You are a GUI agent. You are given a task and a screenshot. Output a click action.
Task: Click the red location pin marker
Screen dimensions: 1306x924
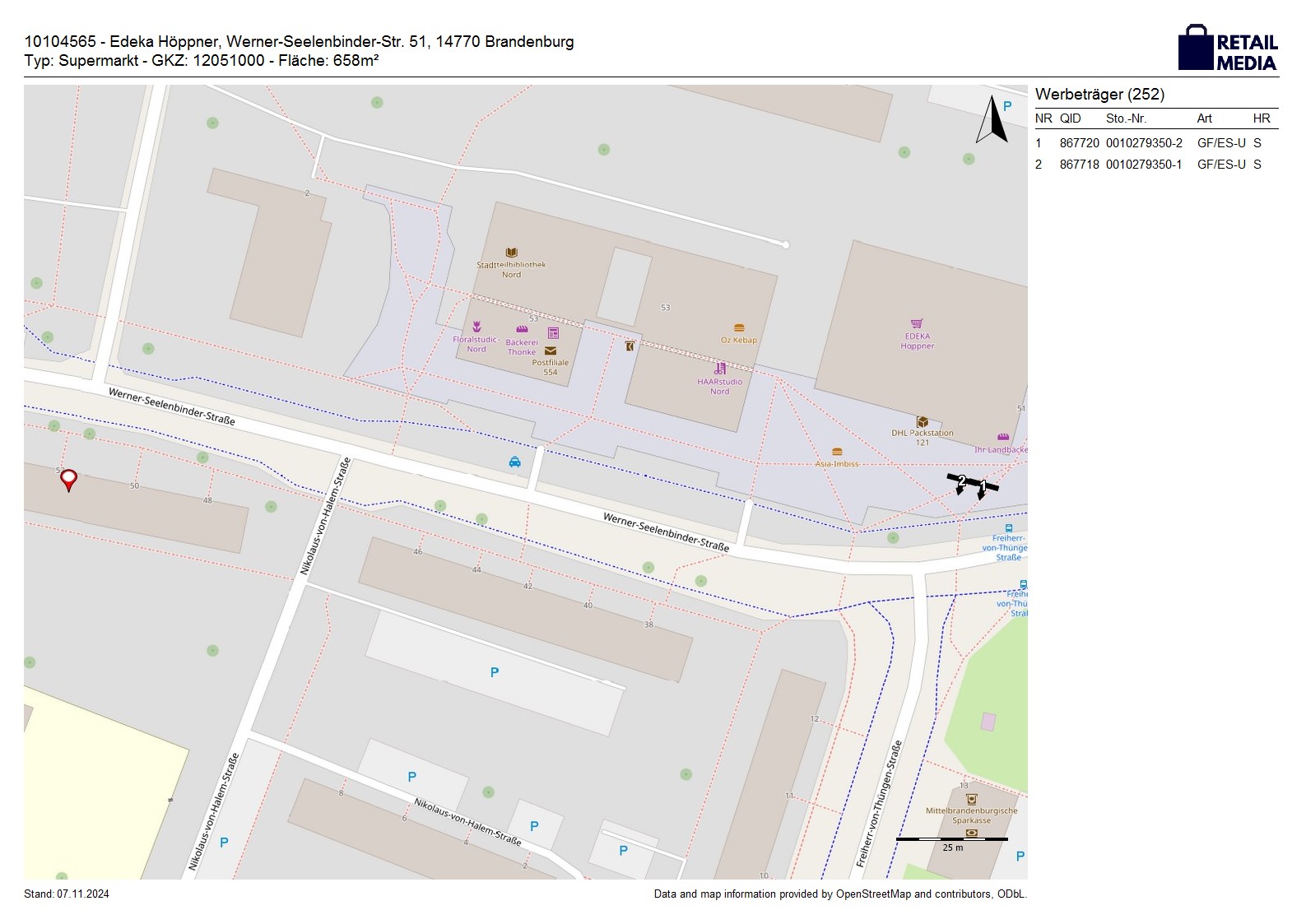pos(69,479)
